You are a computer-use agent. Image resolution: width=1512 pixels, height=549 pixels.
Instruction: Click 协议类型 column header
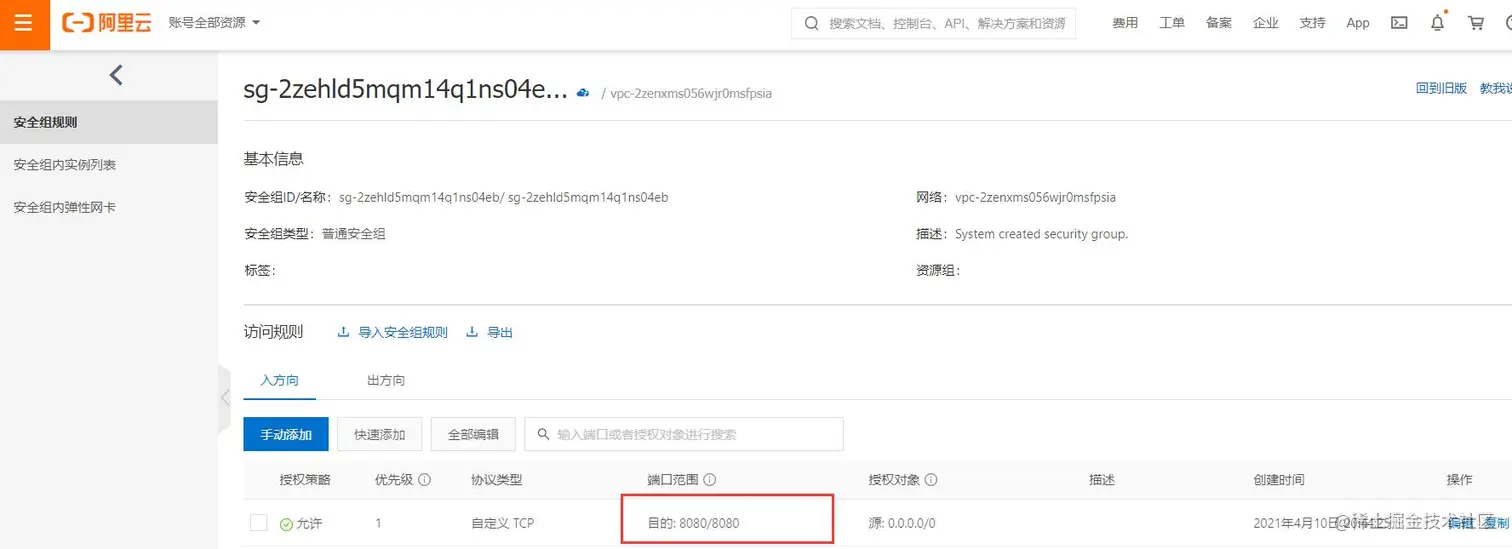497,480
